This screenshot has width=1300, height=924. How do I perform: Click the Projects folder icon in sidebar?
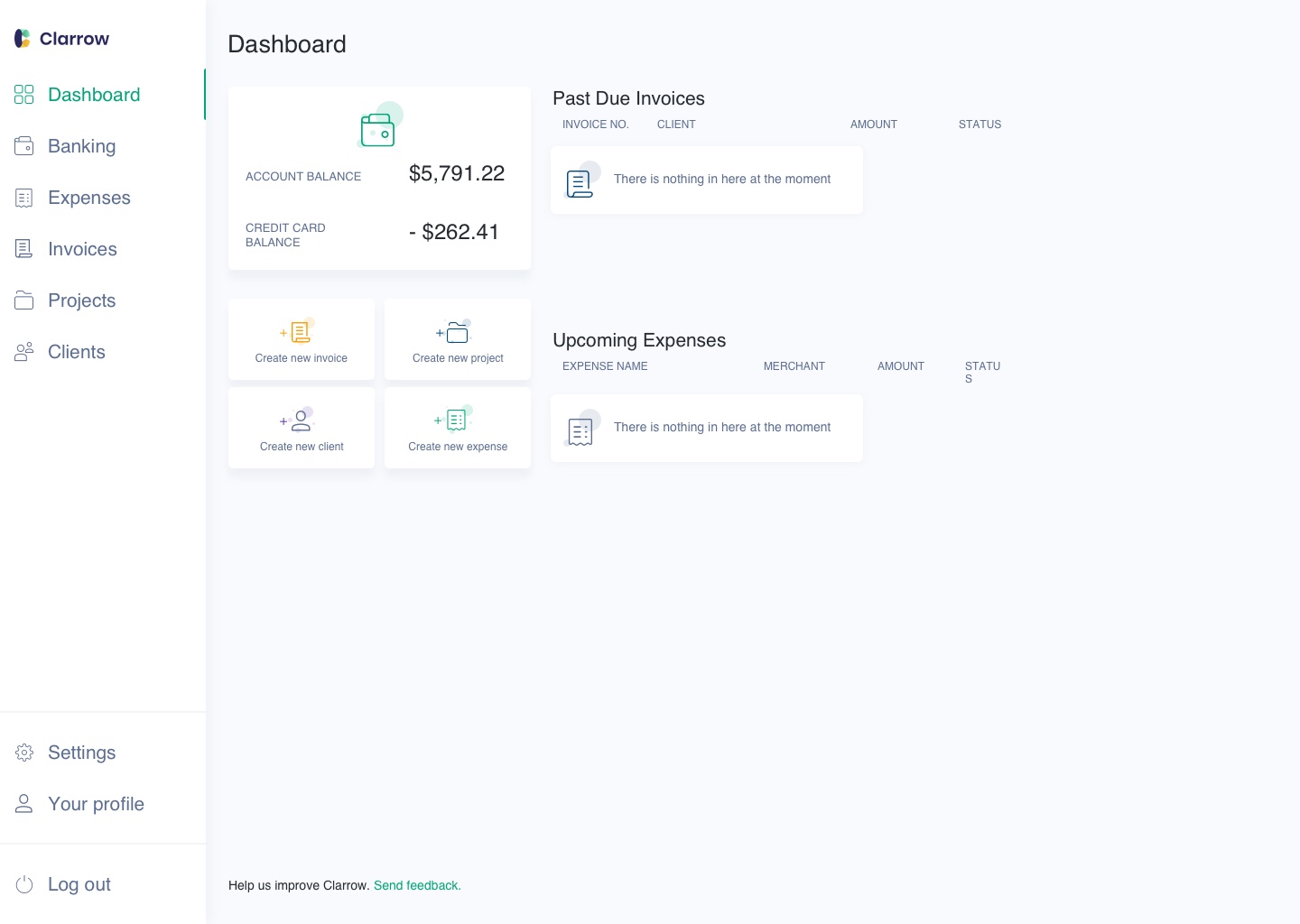click(x=24, y=300)
